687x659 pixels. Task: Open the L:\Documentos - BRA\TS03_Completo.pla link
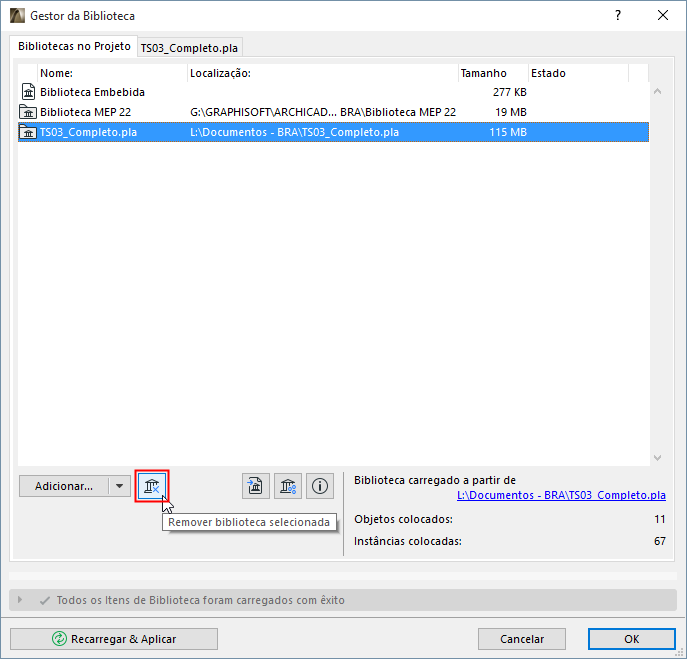point(561,495)
